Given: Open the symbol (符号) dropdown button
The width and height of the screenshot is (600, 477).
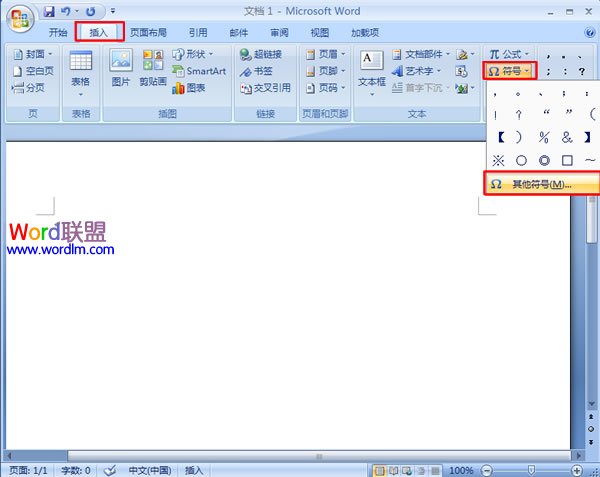Looking at the screenshot, I should click(509, 71).
